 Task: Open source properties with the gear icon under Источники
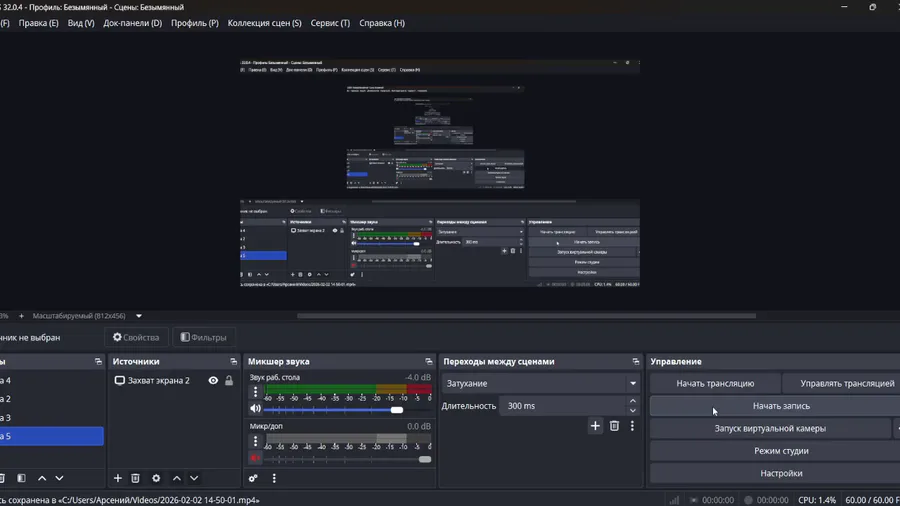(156, 478)
